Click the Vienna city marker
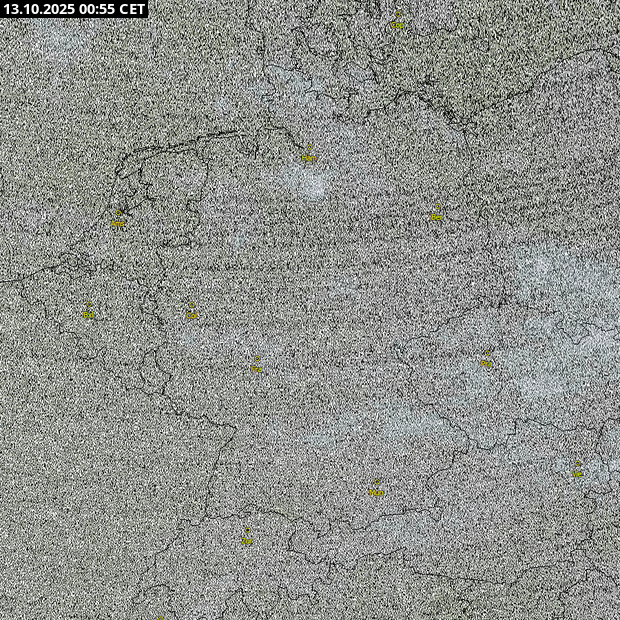The height and width of the screenshot is (620, 620). click(x=577, y=471)
